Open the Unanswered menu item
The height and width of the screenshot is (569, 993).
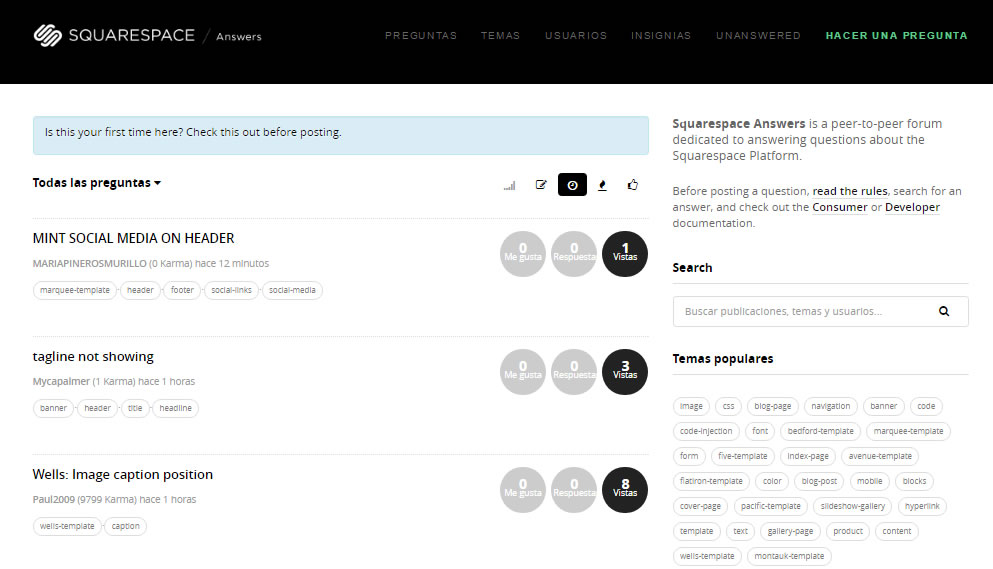[758, 35]
